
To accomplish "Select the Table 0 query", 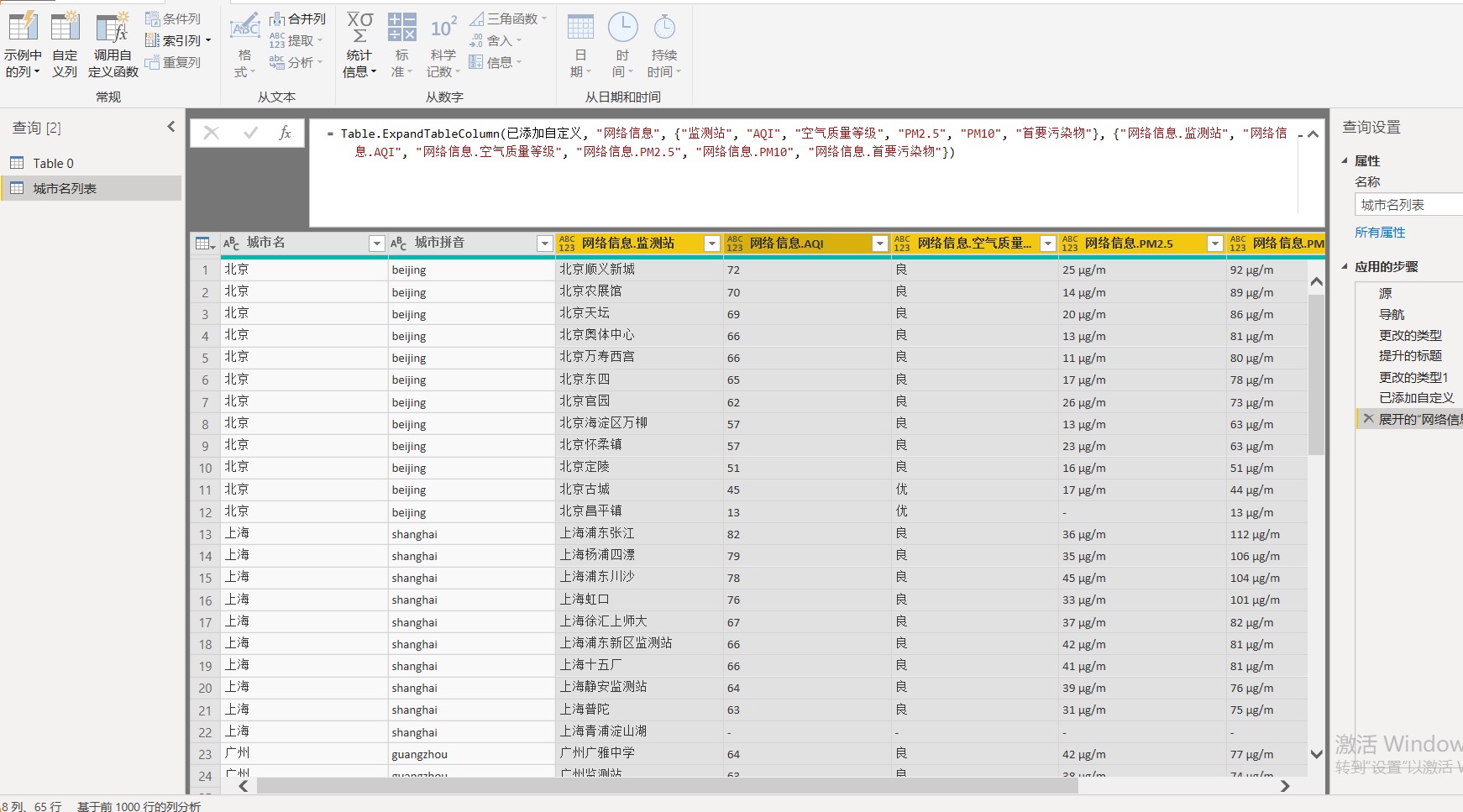I will point(53,164).
